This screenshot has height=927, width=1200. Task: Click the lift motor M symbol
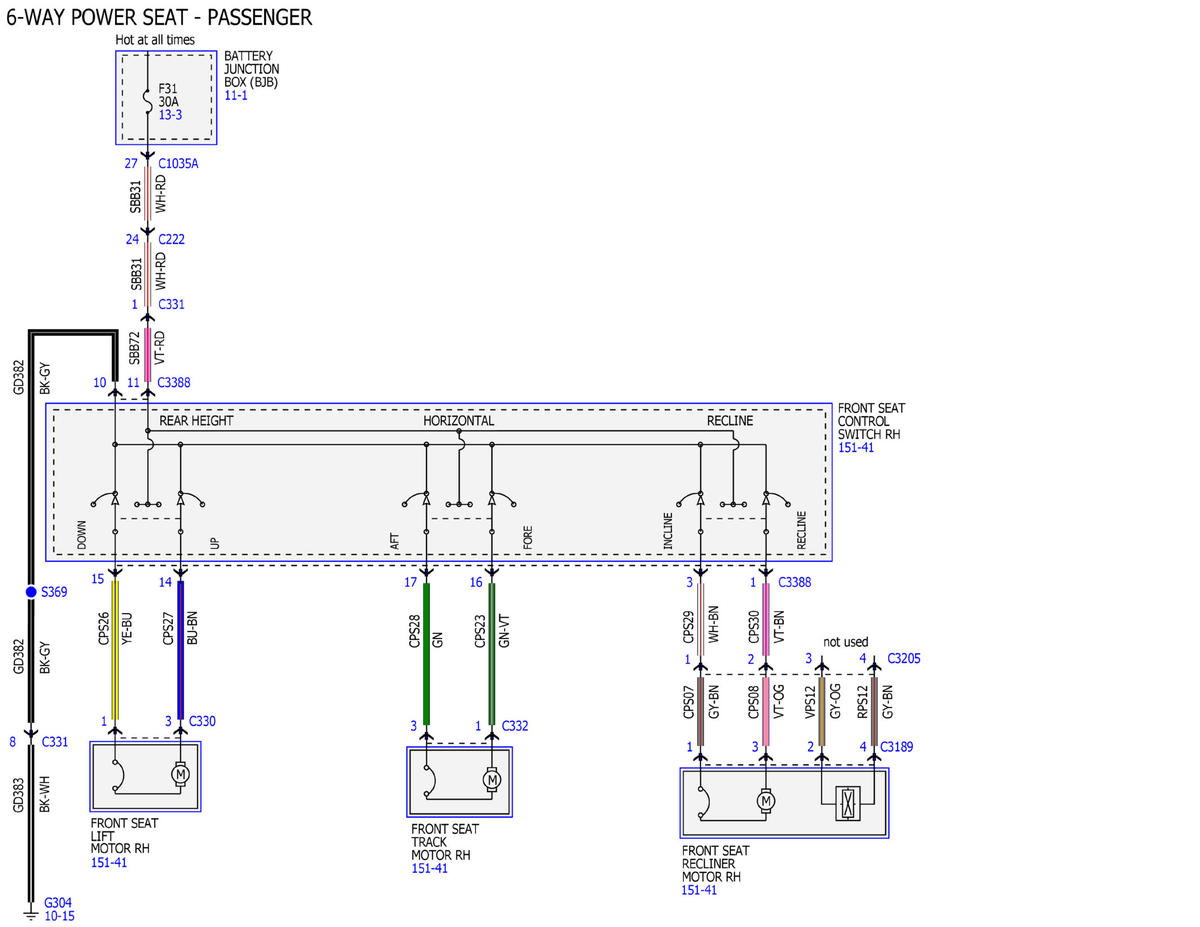coord(181,773)
